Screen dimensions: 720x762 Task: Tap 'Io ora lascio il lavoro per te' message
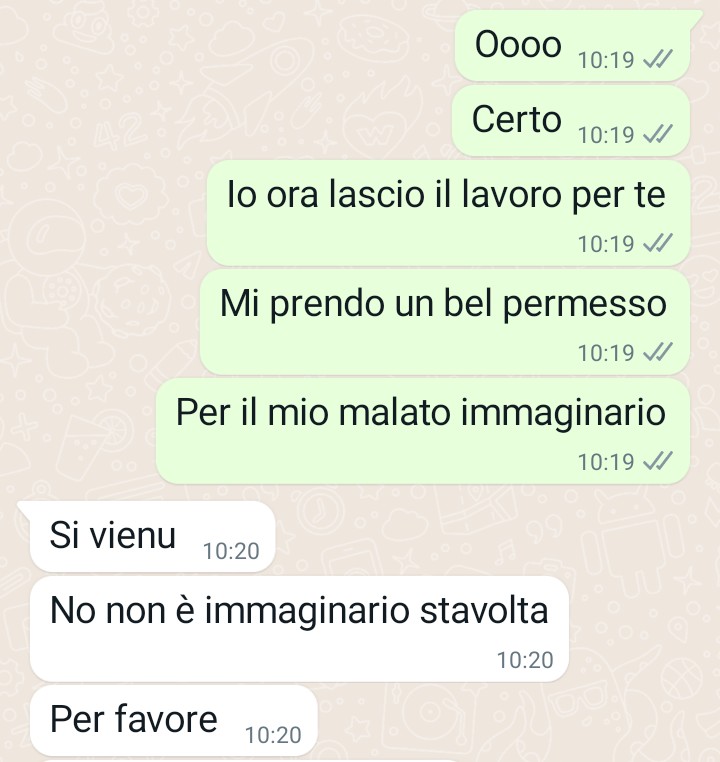pyautogui.click(x=448, y=213)
